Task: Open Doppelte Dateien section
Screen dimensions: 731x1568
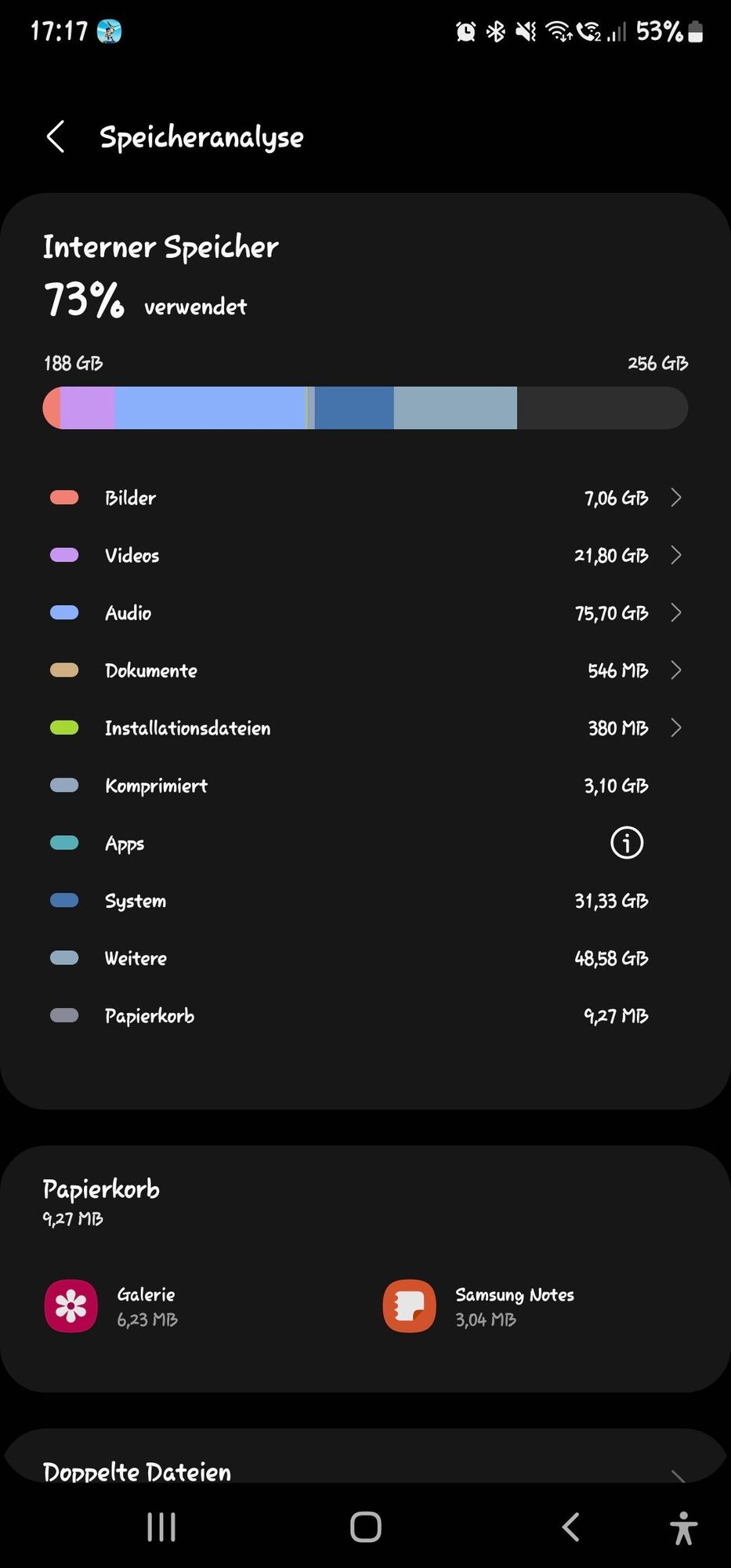Action: tap(137, 1472)
